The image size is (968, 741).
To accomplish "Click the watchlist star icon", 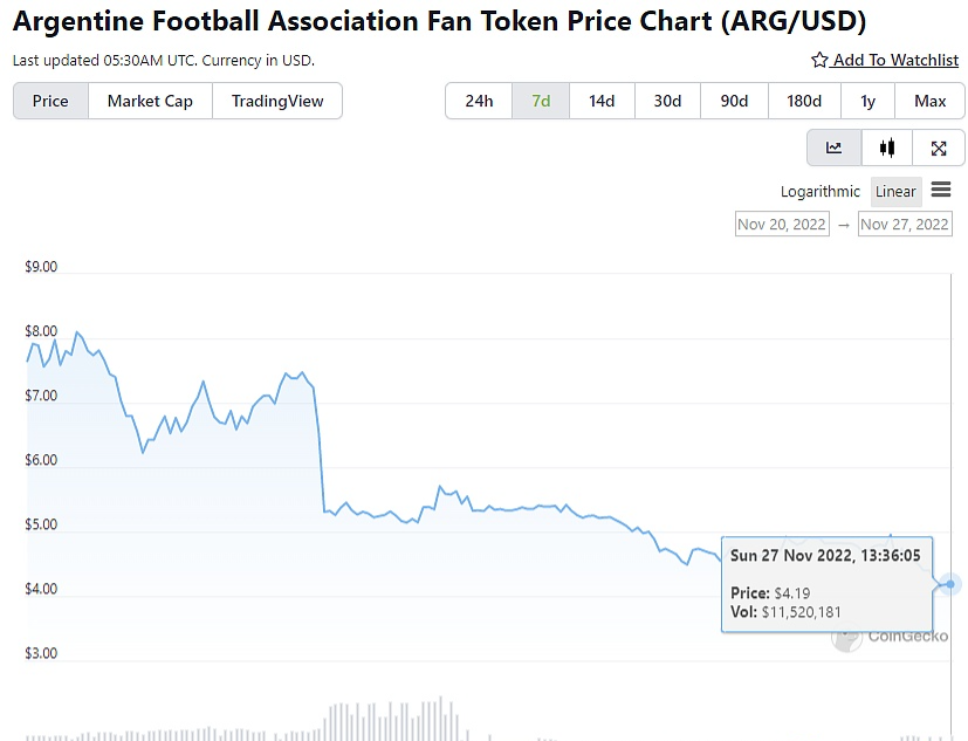I will click(819, 60).
